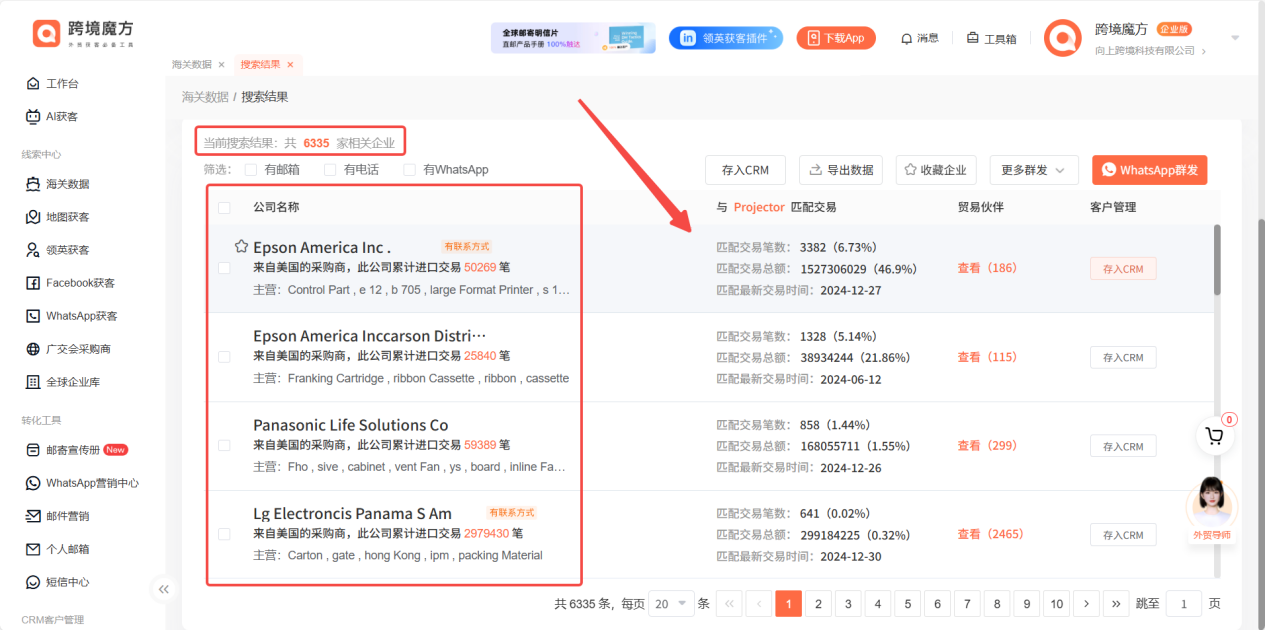Open the 外贸导师 assistant avatar
Image resolution: width=1265 pixels, height=630 pixels.
click(1212, 504)
